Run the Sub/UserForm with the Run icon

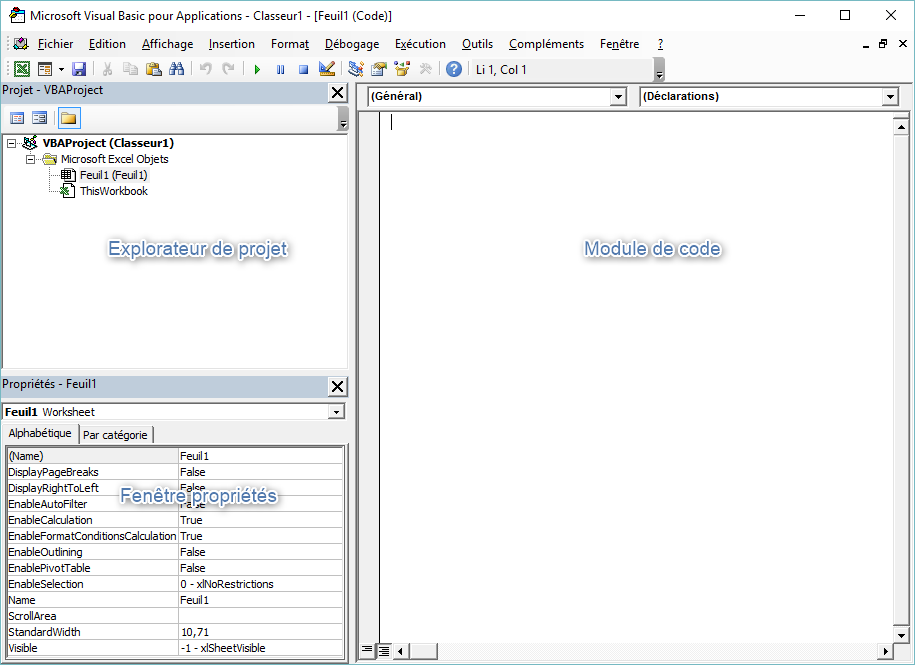pos(256,68)
